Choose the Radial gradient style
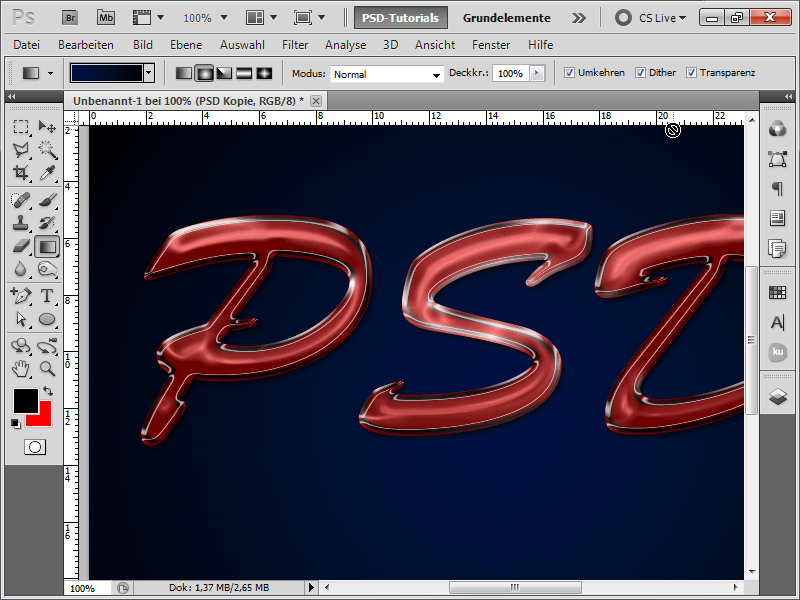This screenshot has width=800, height=600. (204, 73)
